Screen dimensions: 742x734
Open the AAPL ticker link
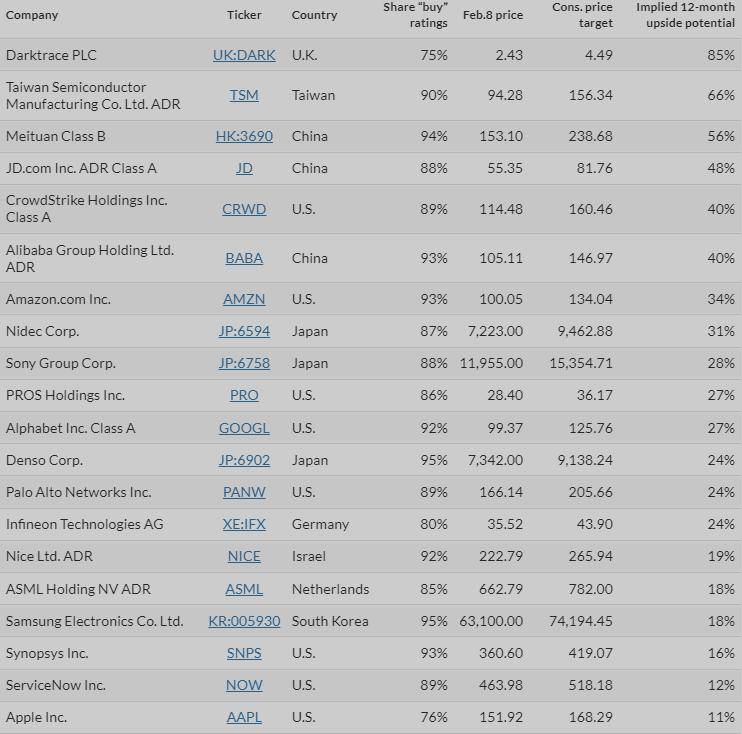pyautogui.click(x=244, y=717)
